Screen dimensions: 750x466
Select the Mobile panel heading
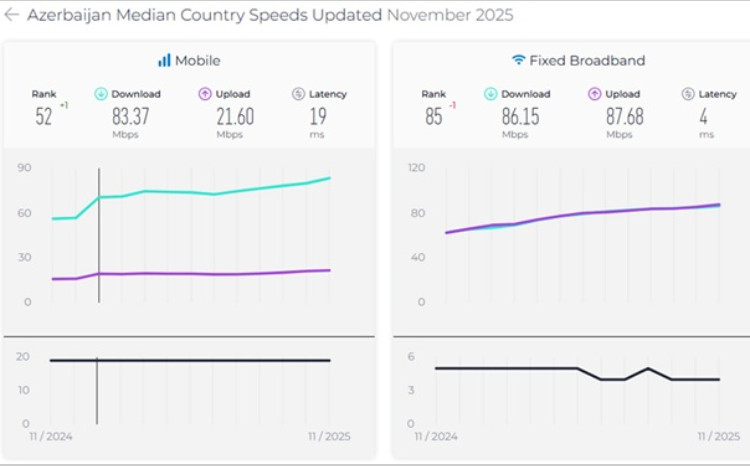coord(197,60)
